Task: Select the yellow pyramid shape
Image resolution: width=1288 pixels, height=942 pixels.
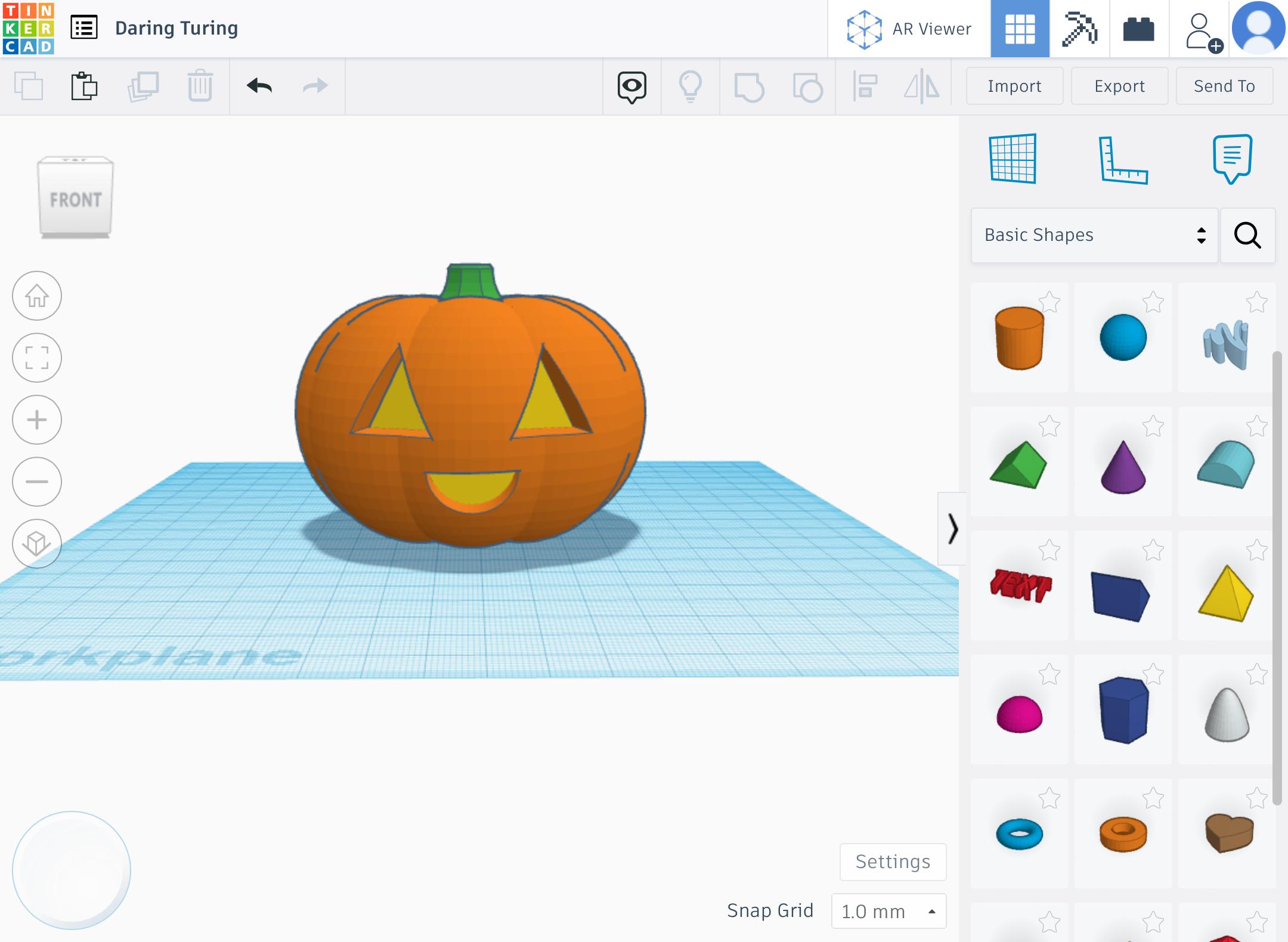Action: pyautogui.click(x=1226, y=594)
